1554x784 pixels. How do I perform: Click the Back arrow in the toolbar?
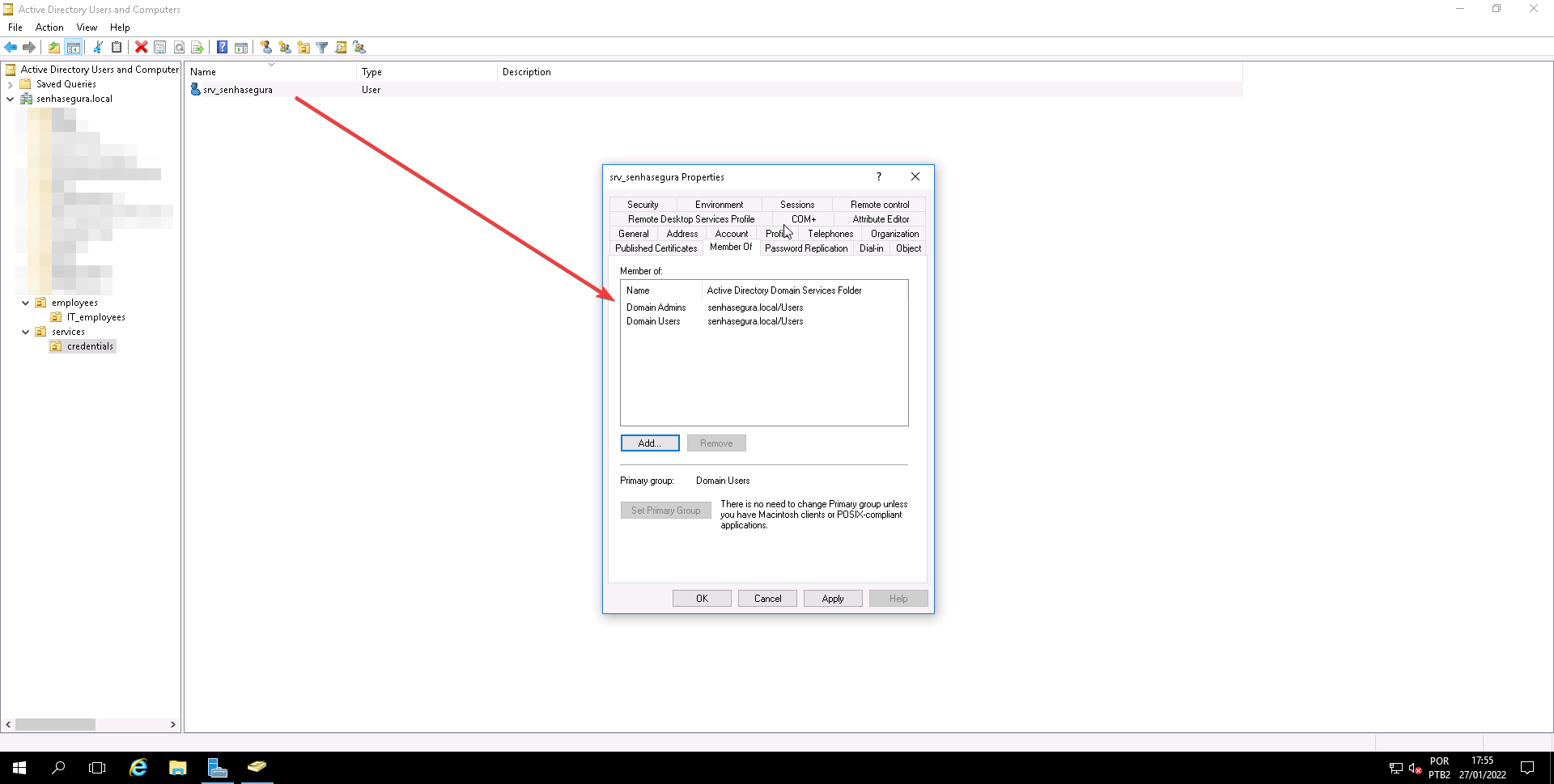click(11, 48)
